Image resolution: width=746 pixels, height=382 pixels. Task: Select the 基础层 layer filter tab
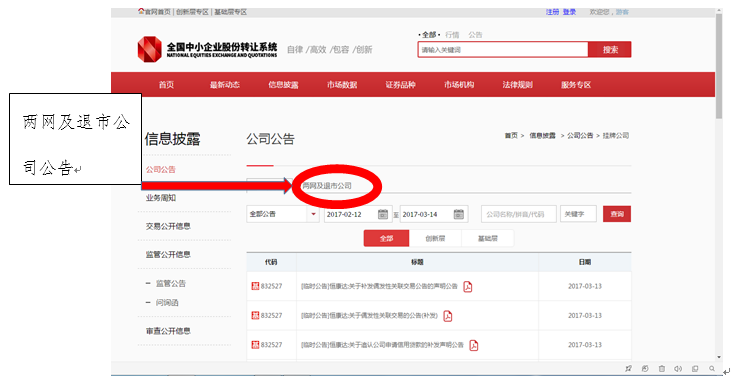488,238
